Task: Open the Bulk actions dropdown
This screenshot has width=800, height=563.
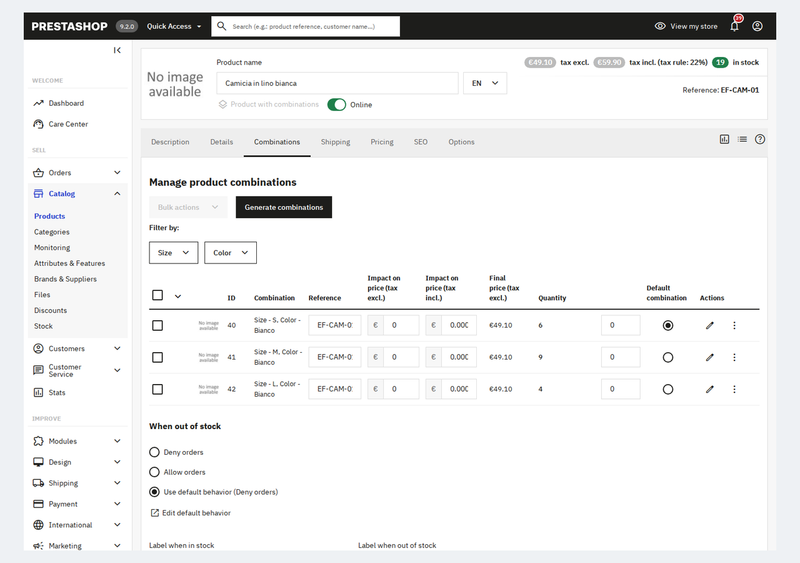Action: click(188, 207)
